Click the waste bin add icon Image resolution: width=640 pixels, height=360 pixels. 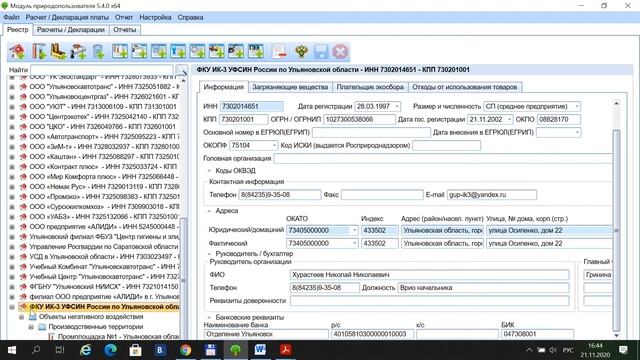98,51
